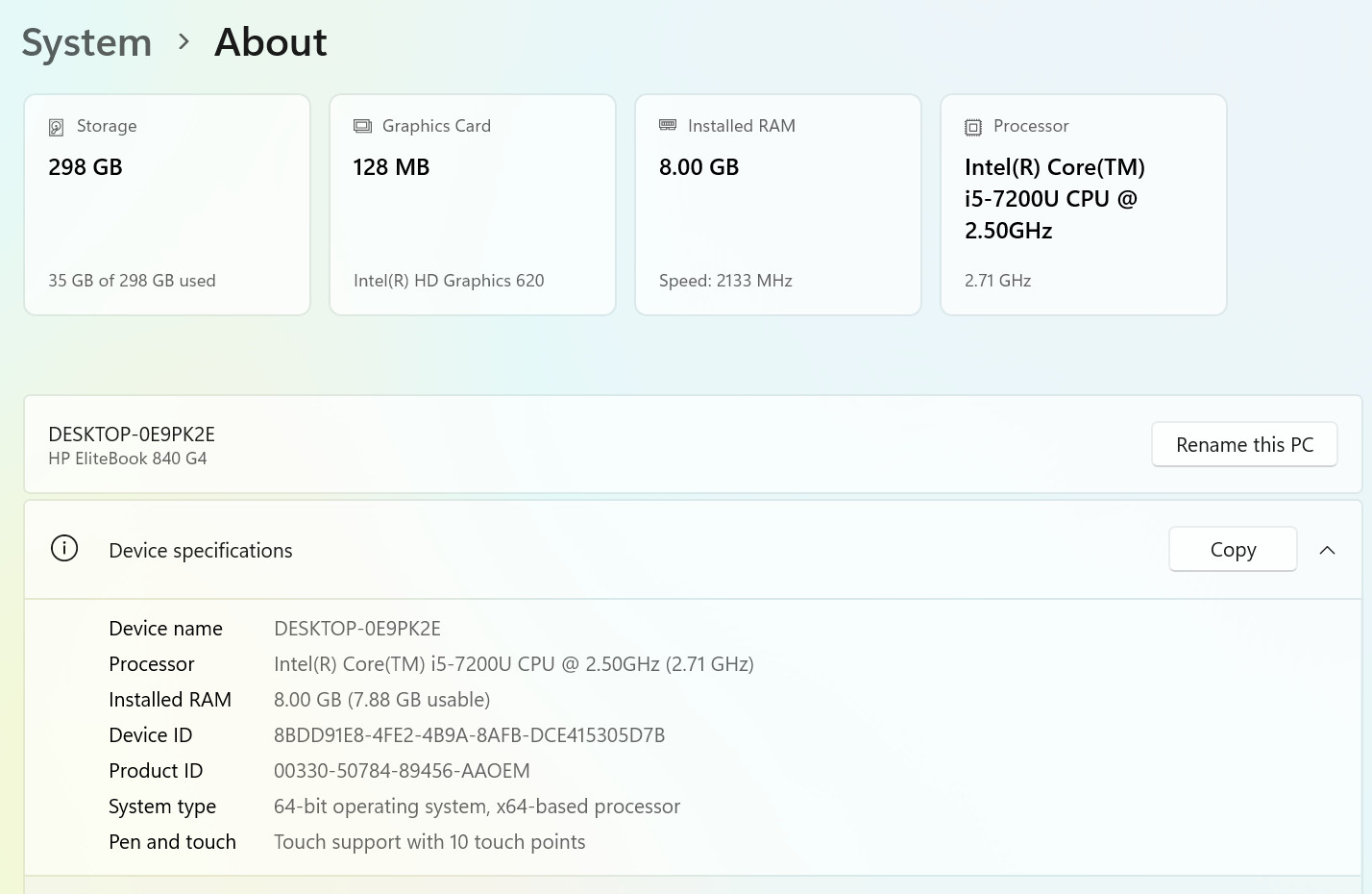Open the Graphics Card 128 MB card
Viewport: 1372px width, 894px height.
click(473, 205)
